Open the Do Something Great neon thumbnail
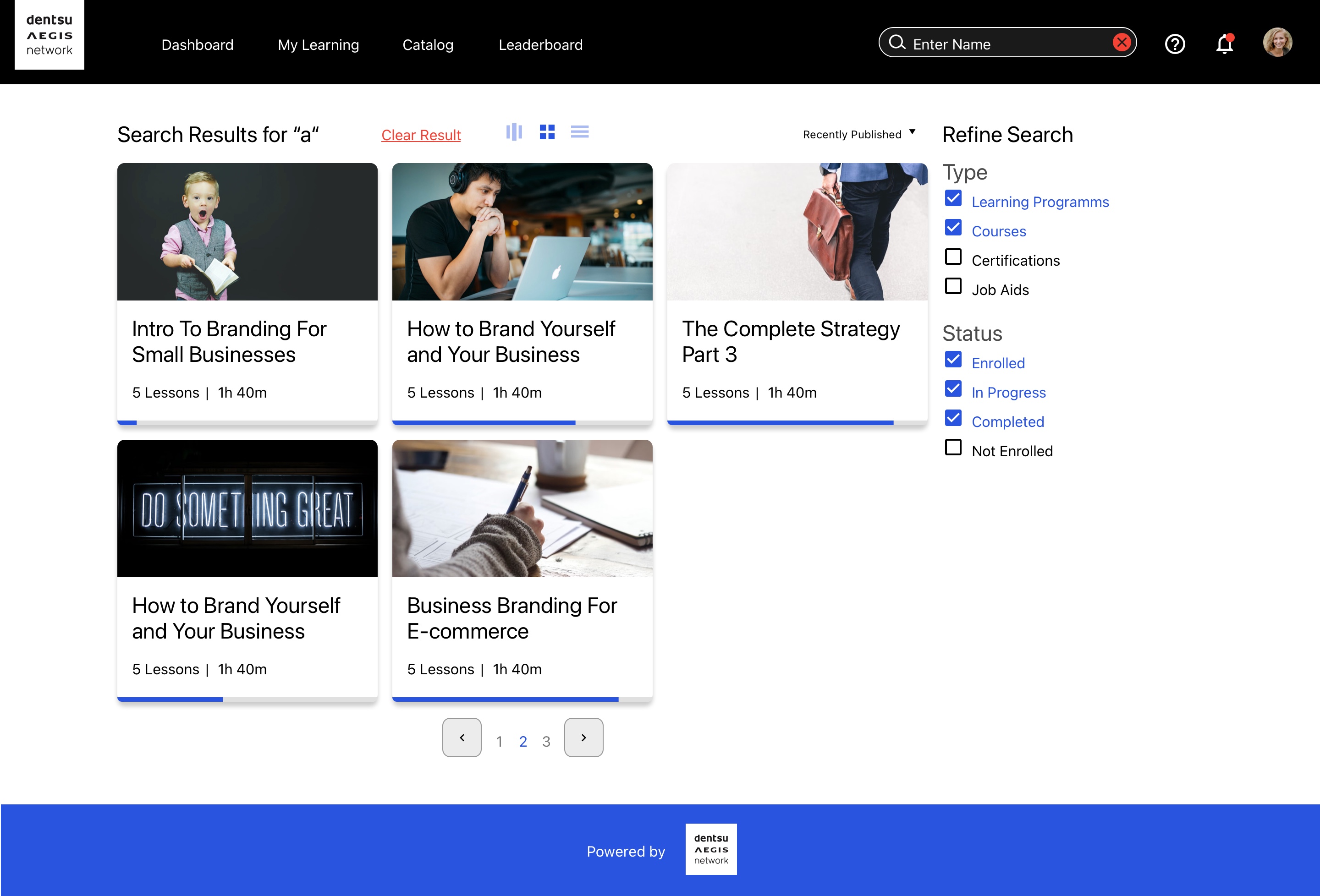Viewport: 1320px width, 896px height. [247, 508]
